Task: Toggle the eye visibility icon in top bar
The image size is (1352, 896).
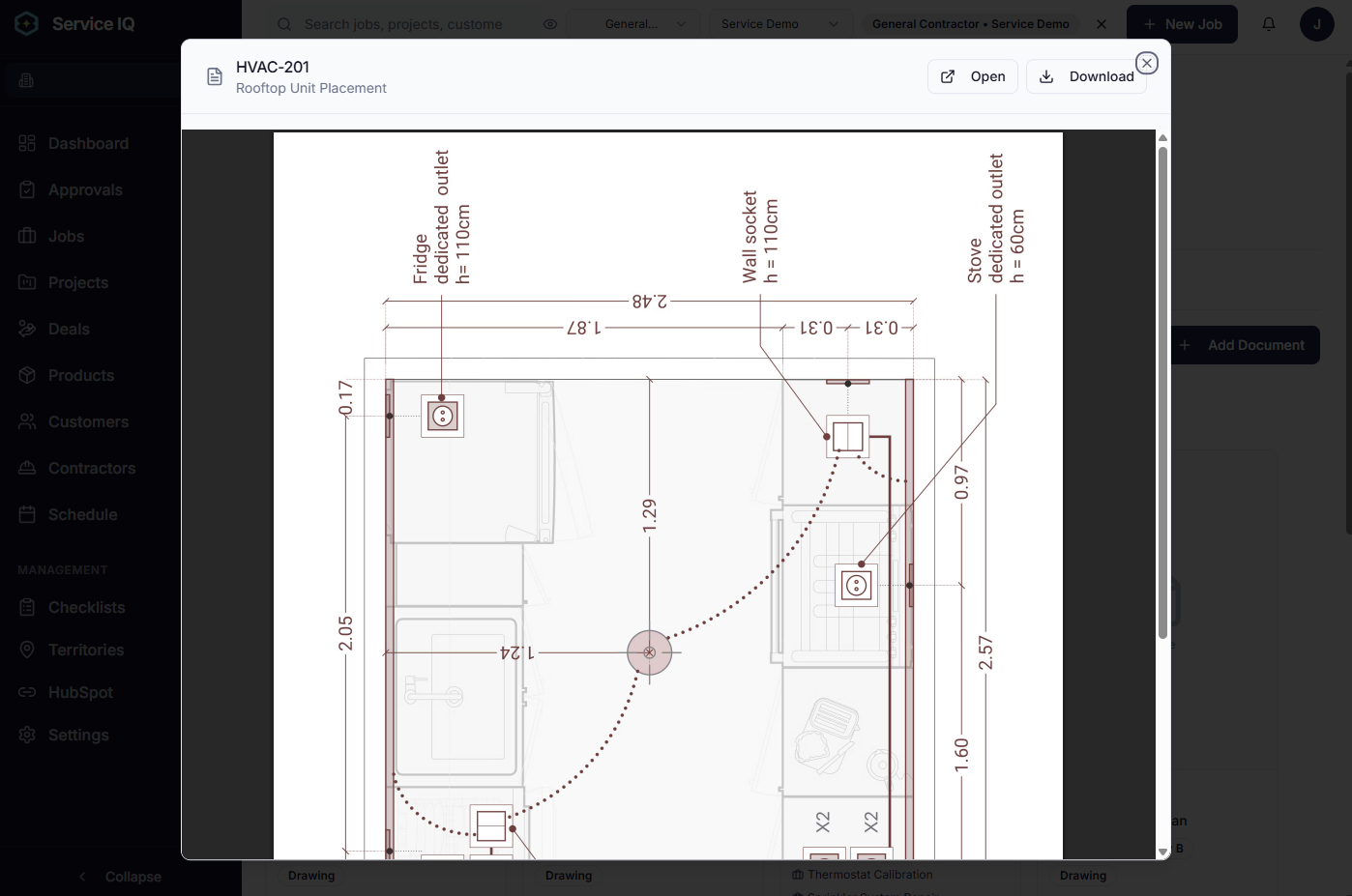Action: (550, 24)
